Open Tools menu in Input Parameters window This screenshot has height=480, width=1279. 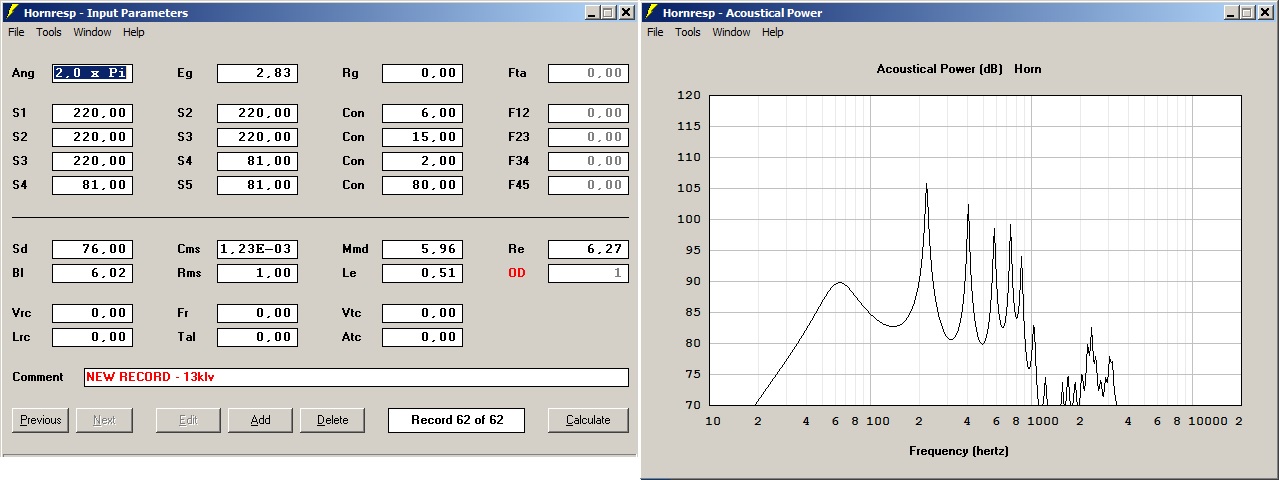point(49,32)
